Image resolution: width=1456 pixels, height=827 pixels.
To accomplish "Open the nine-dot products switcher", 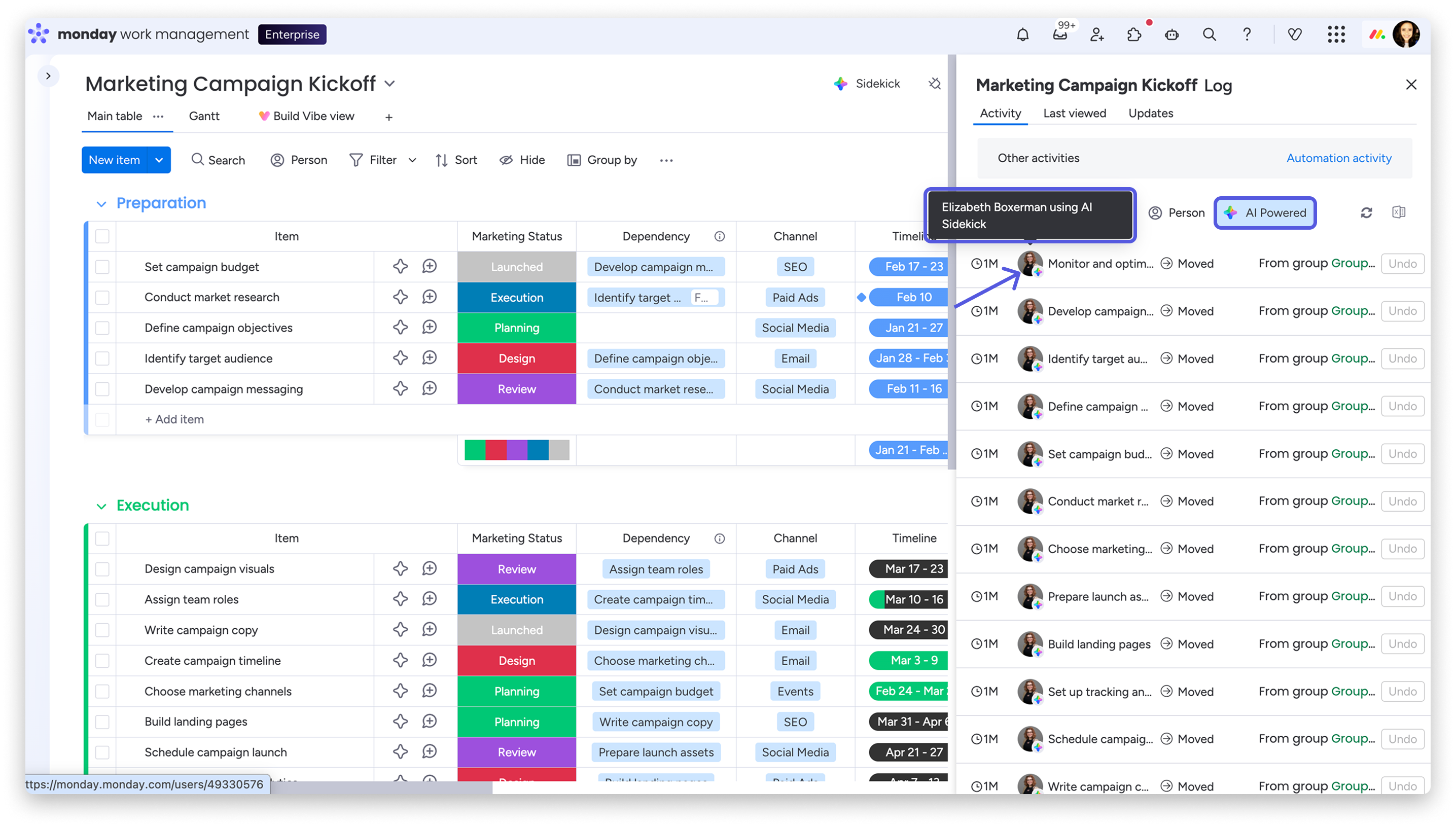I will coord(1336,34).
